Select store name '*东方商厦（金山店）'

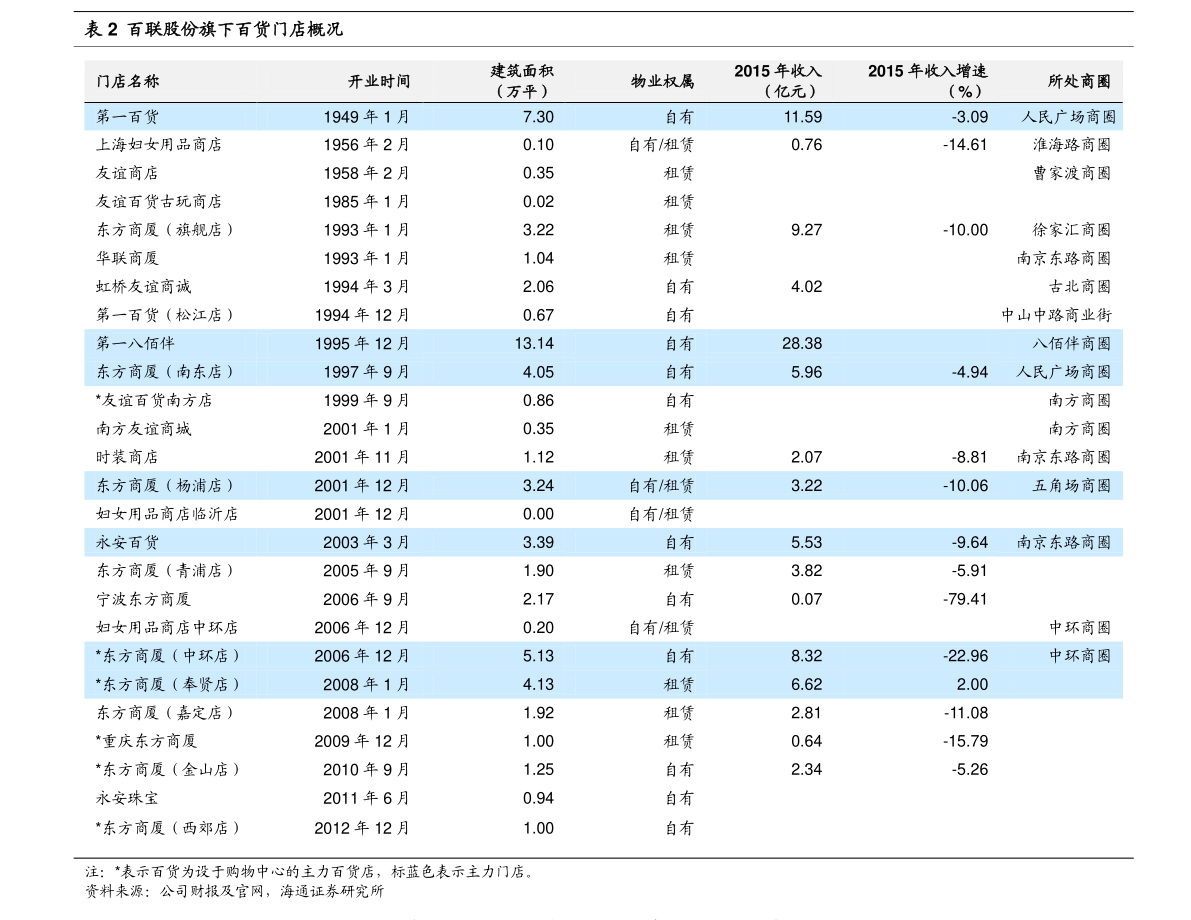[168, 770]
